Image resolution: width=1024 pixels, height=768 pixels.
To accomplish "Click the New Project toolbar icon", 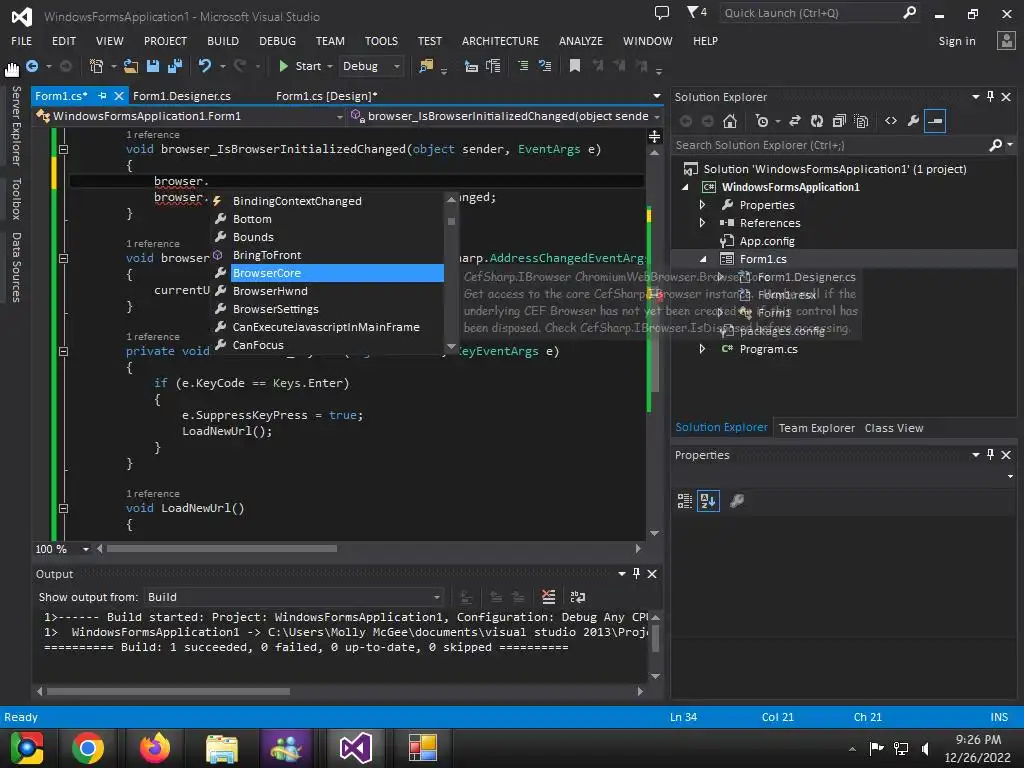I will pyautogui.click(x=96, y=66).
